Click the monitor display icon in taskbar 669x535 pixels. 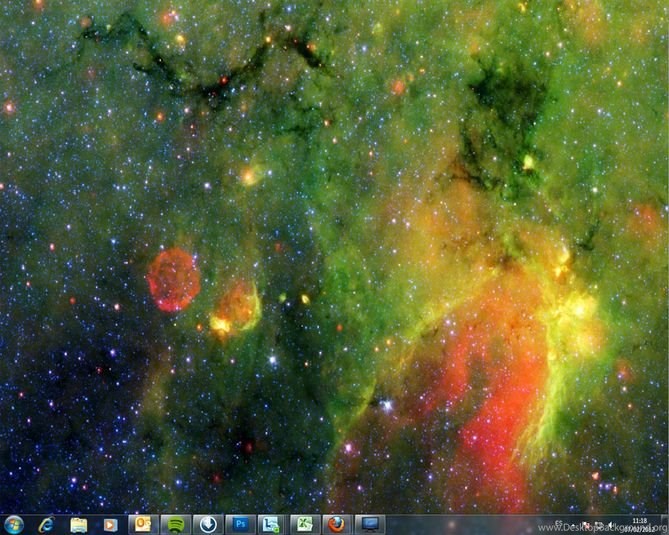tap(370, 524)
